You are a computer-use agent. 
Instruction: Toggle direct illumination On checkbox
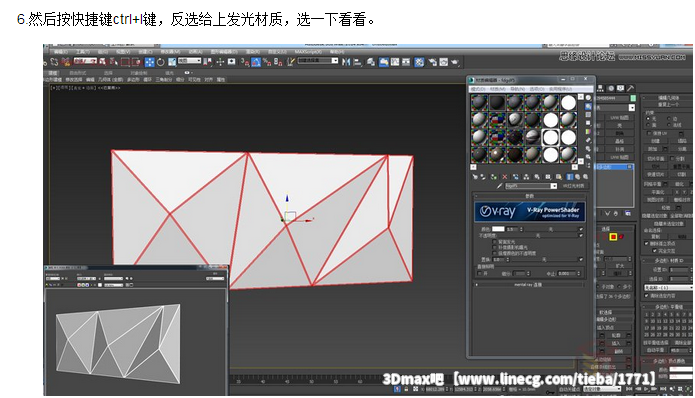[x=479, y=273]
